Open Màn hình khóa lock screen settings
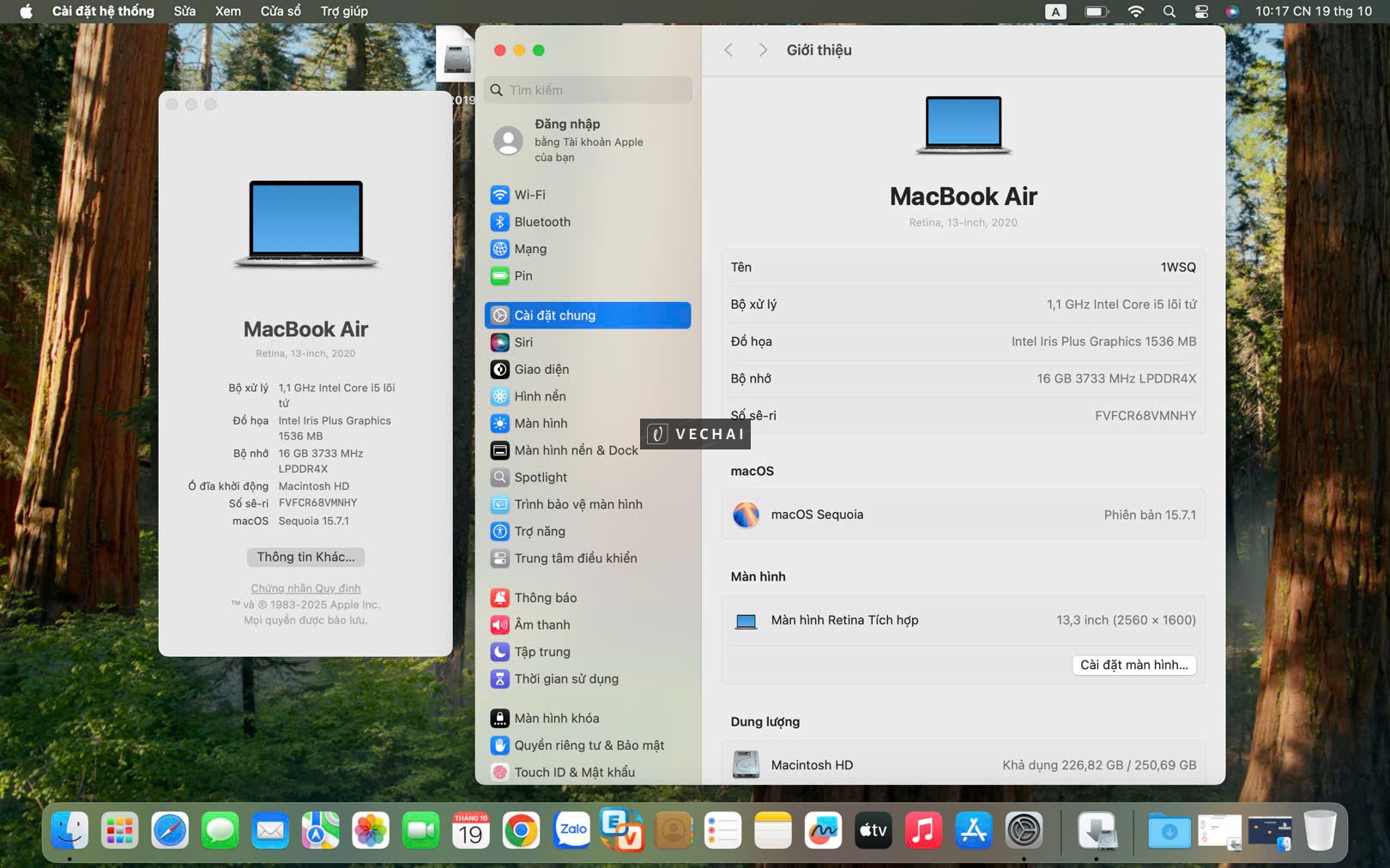This screenshot has width=1390, height=868. point(554,718)
